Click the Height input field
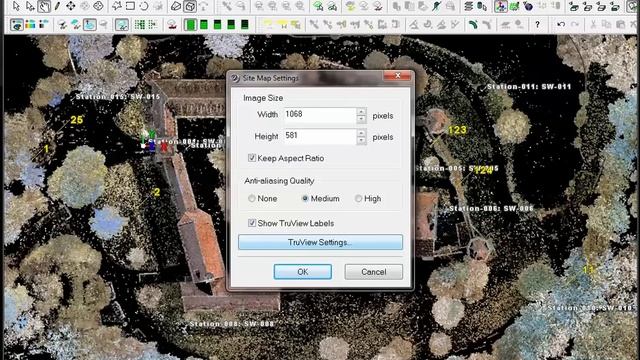Viewport: 640px width, 360px height. coord(320,136)
